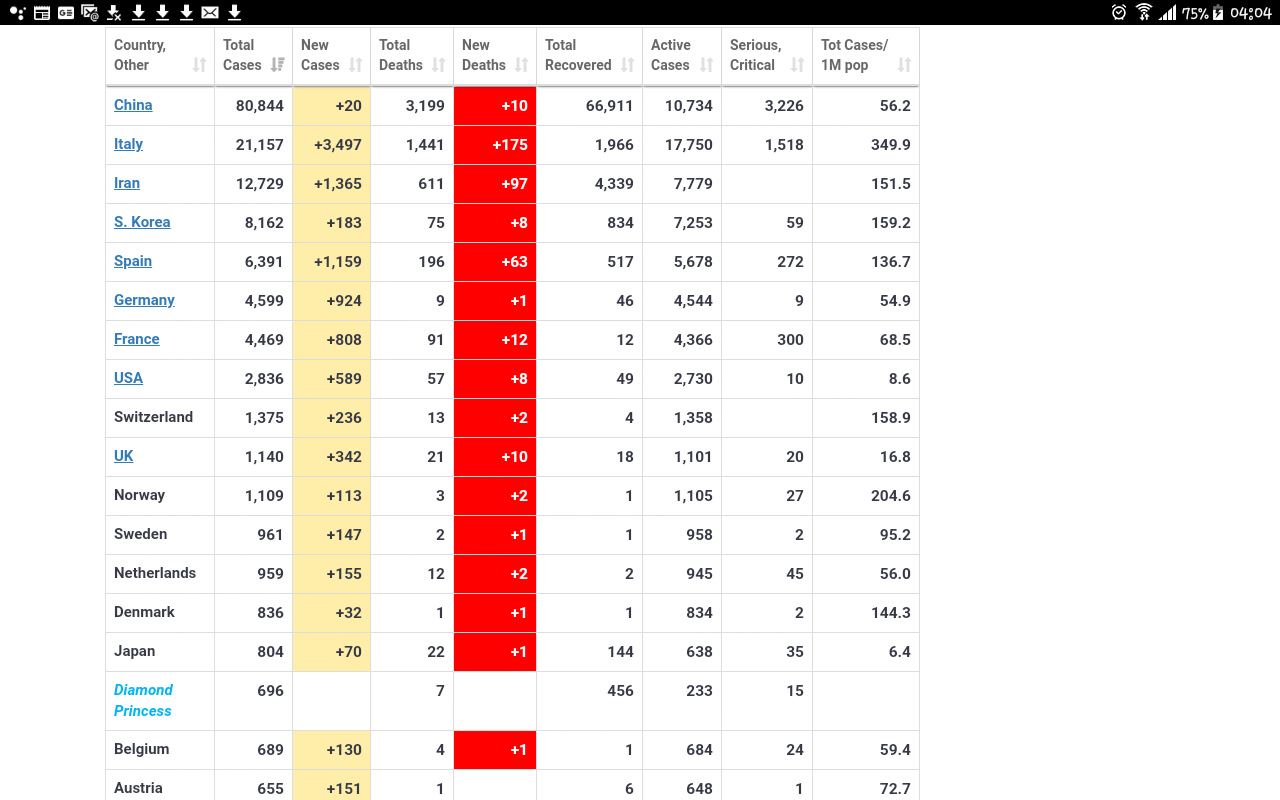Tap the envelope mail notification icon
Image resolution: width=1280 pixels, height=800 pixels.
point(210,12)
